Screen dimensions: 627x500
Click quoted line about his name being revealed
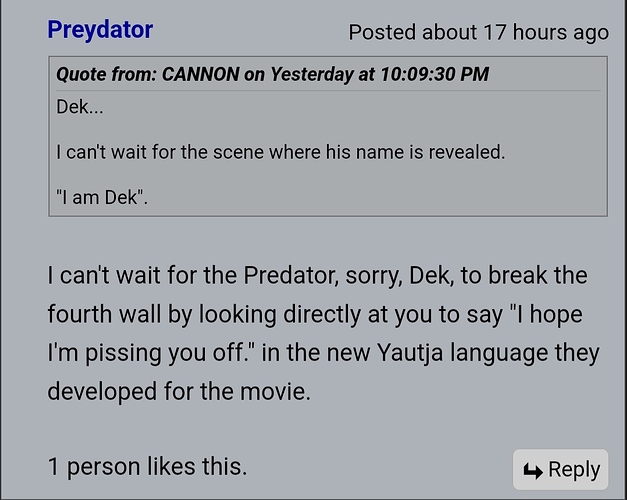pyautogui.click(x=281, y=152)
